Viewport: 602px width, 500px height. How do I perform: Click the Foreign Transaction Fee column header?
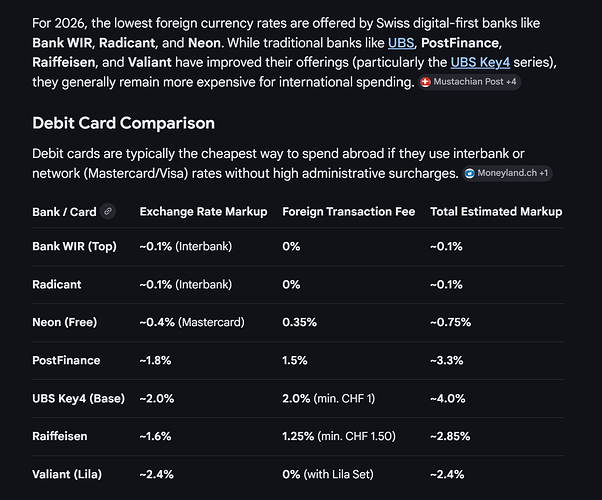[349, 211]
